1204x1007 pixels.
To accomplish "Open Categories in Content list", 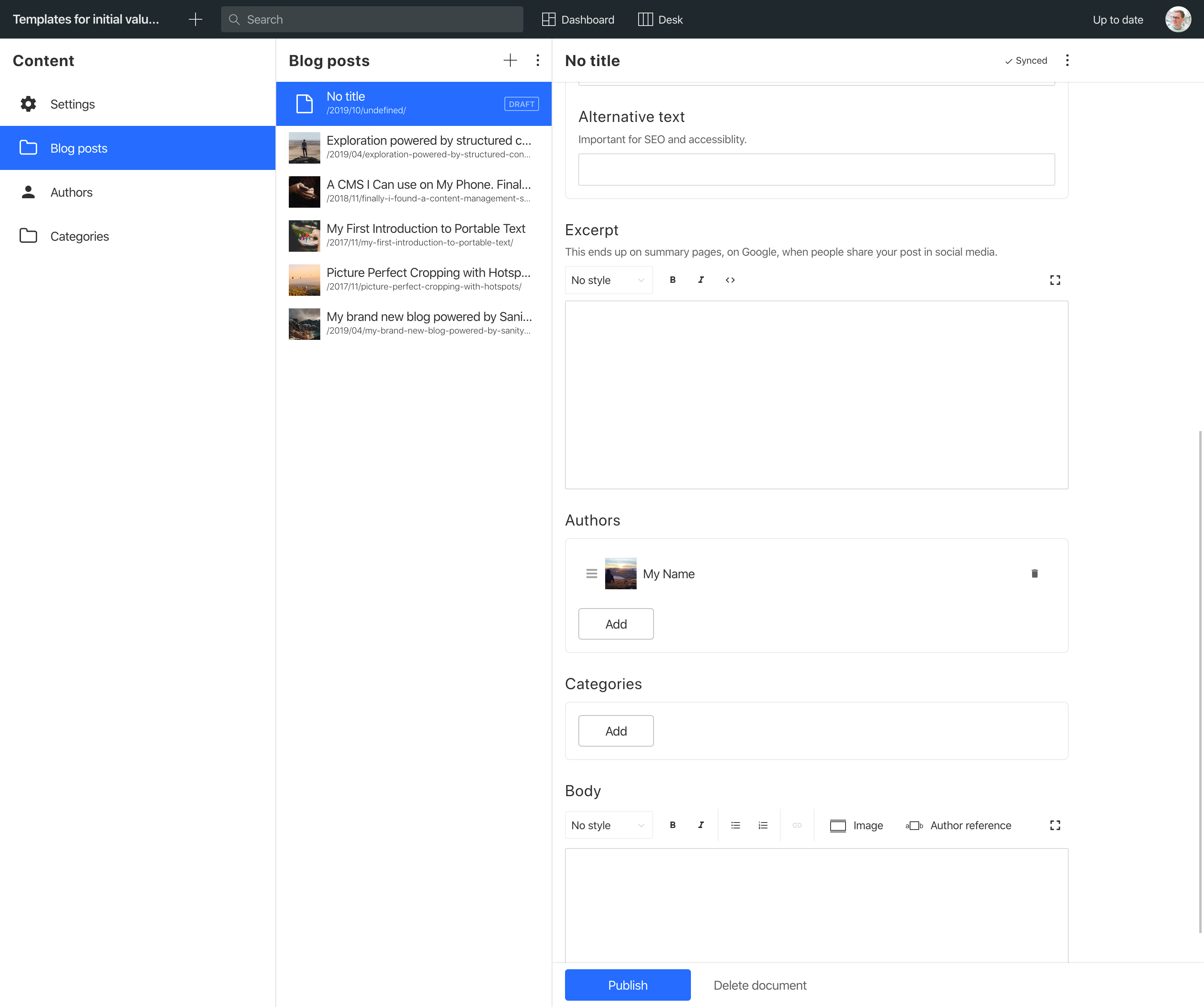I will pyautogui.click(x=138, y=236).
